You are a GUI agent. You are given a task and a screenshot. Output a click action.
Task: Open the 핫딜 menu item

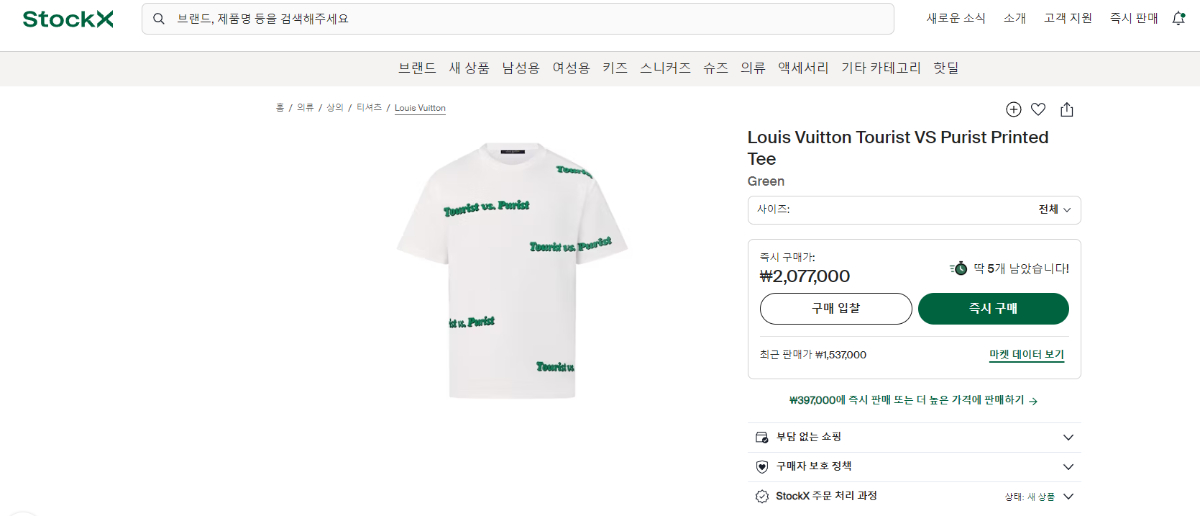946,68
